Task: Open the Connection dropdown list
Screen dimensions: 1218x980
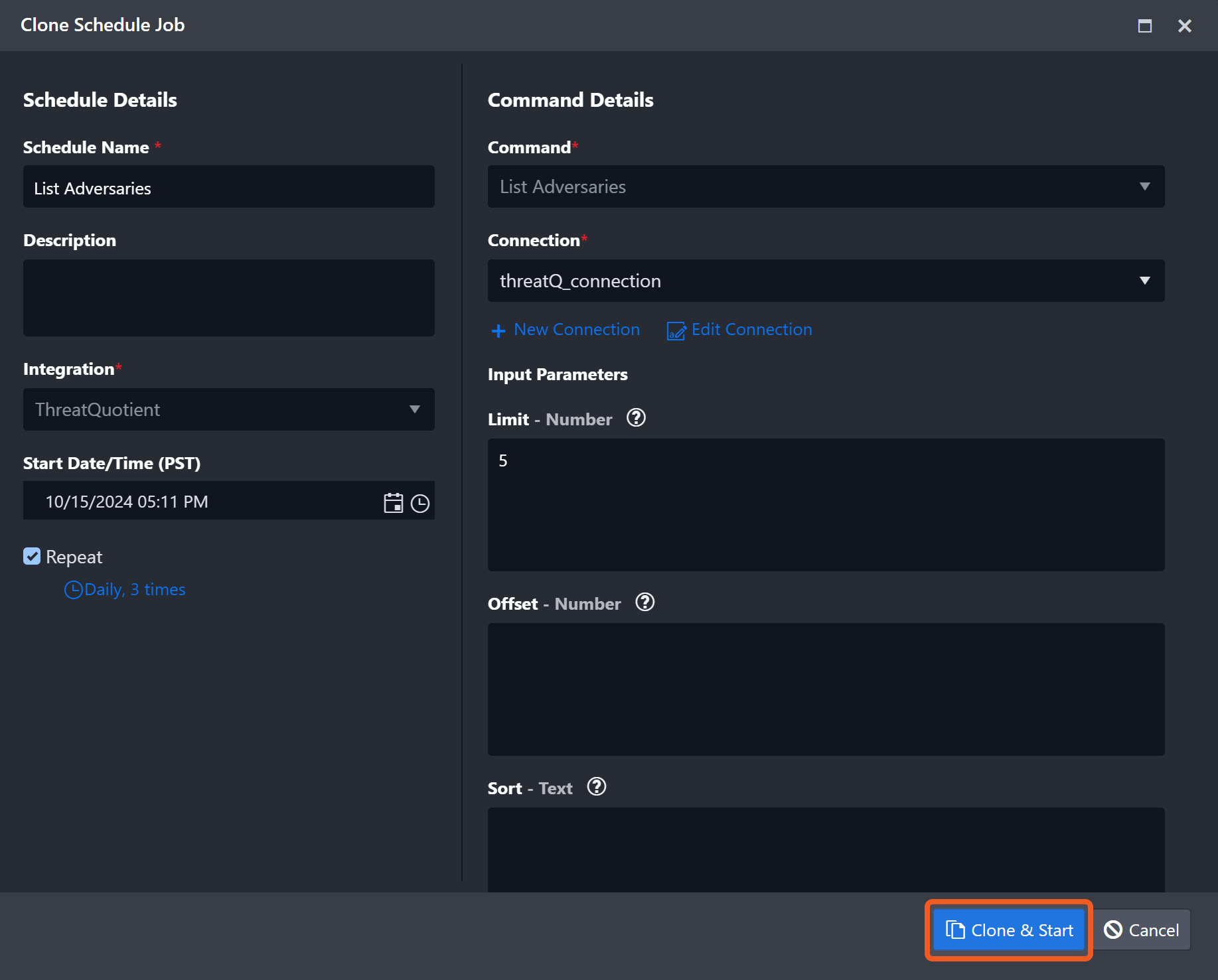Action: 825,281
